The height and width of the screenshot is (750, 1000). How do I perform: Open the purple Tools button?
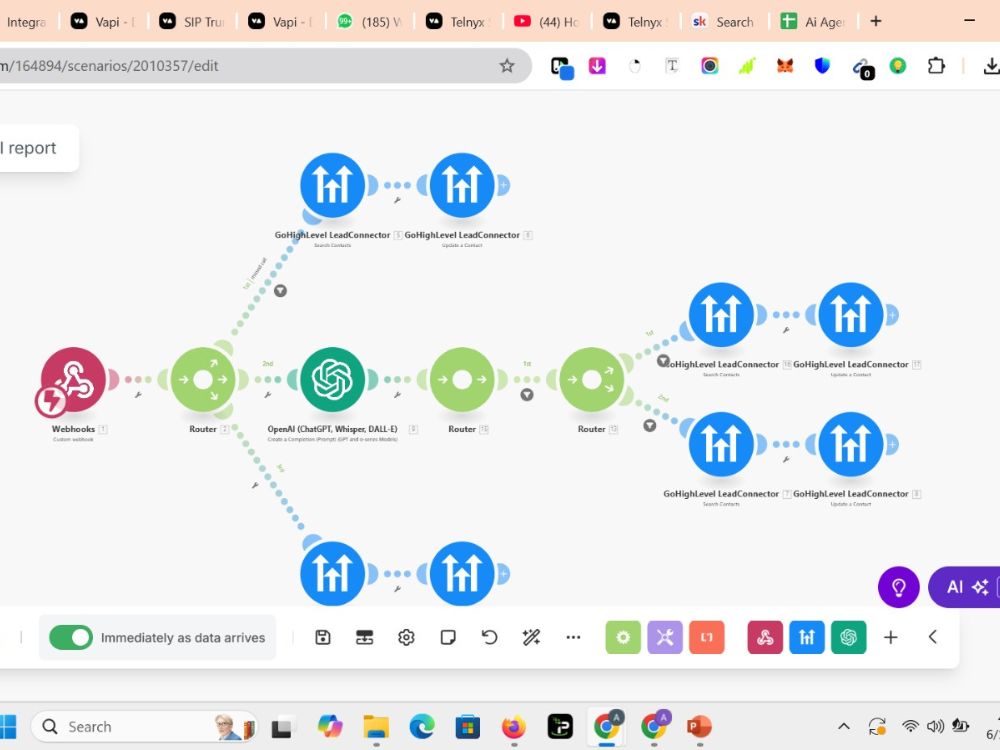pos(665,637)
